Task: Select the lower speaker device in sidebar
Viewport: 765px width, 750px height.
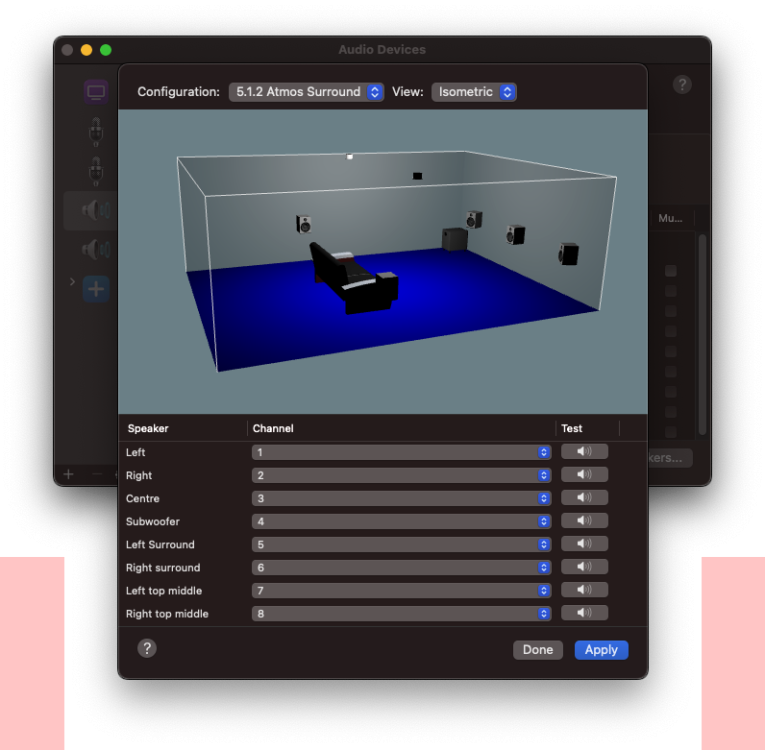Action: click(96, 249)
